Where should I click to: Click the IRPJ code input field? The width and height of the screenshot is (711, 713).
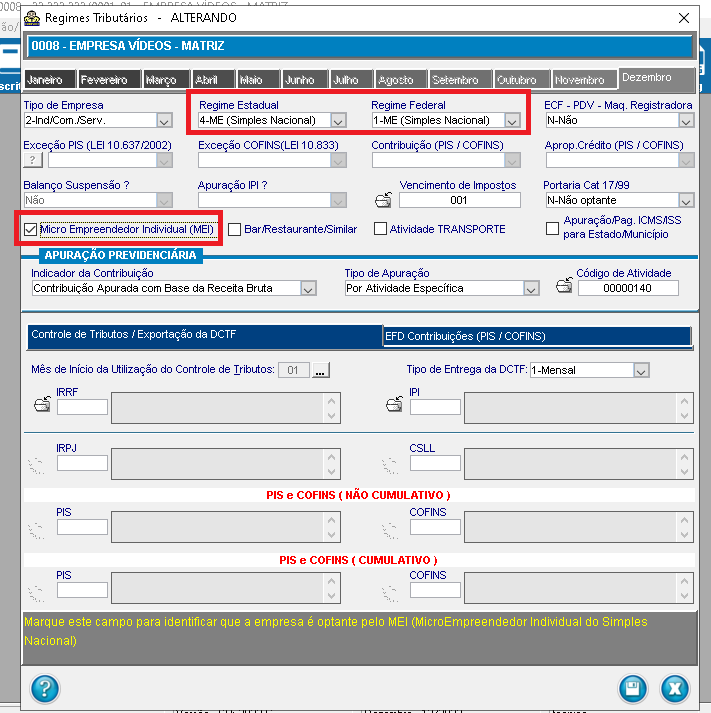point(82,463)
